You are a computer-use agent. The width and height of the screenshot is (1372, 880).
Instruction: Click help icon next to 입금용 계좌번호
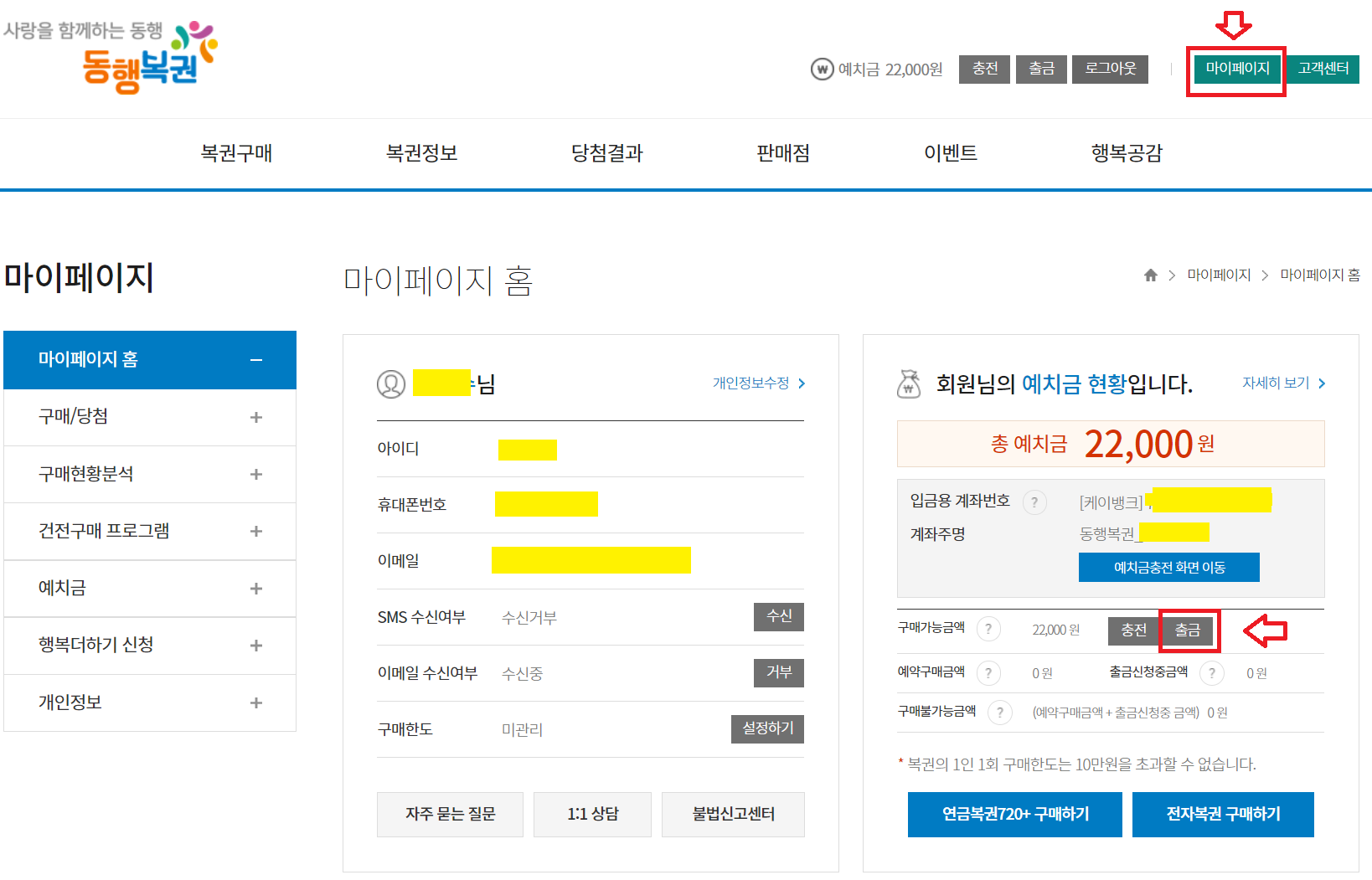point(1034,502)
